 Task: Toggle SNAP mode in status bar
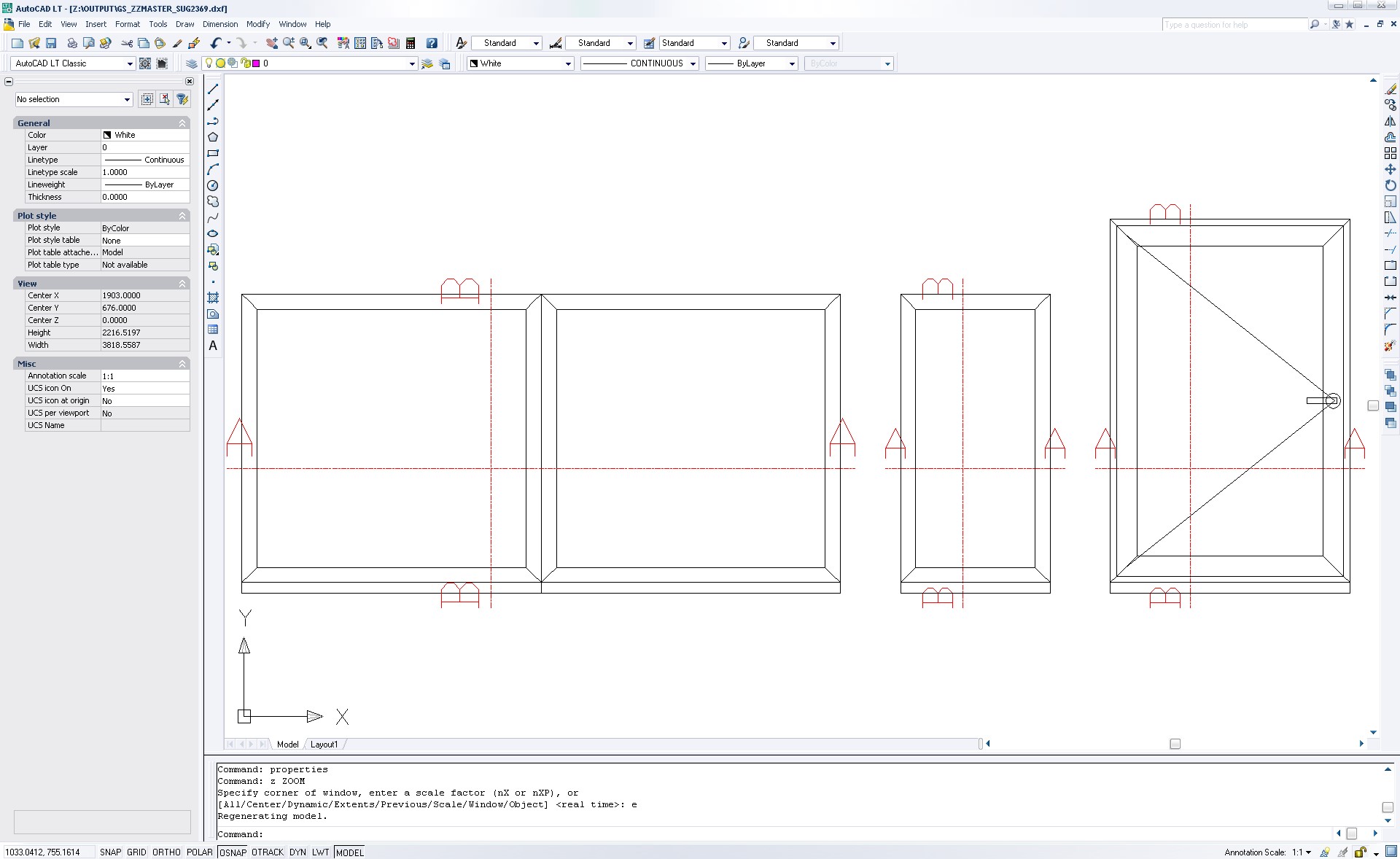click(110, 852)
